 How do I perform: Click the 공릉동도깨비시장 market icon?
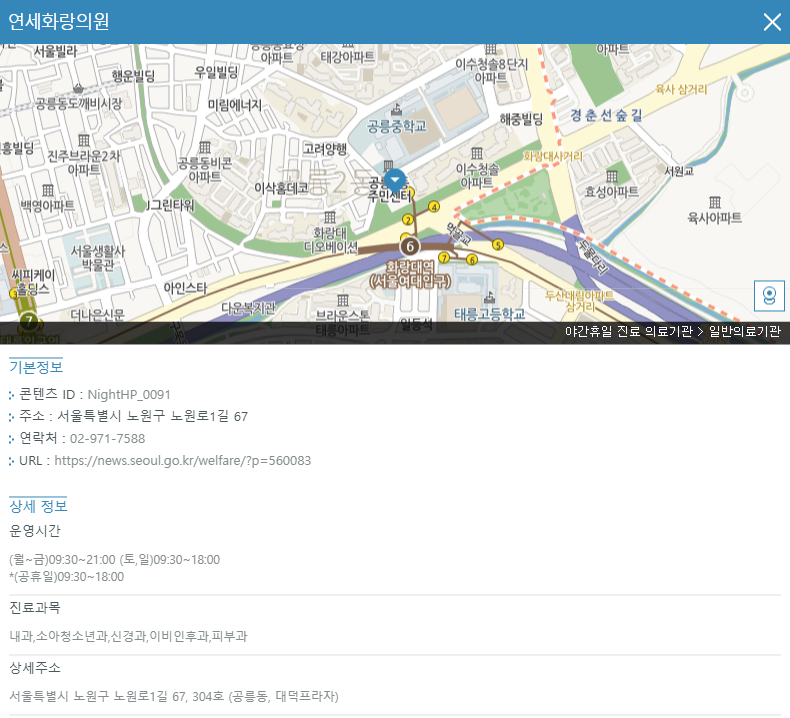[x=78, y=88]
